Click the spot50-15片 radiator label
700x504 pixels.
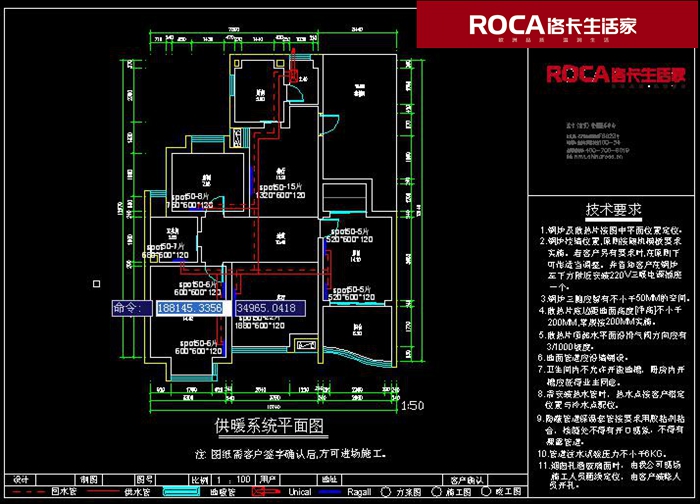pos(281,187)
